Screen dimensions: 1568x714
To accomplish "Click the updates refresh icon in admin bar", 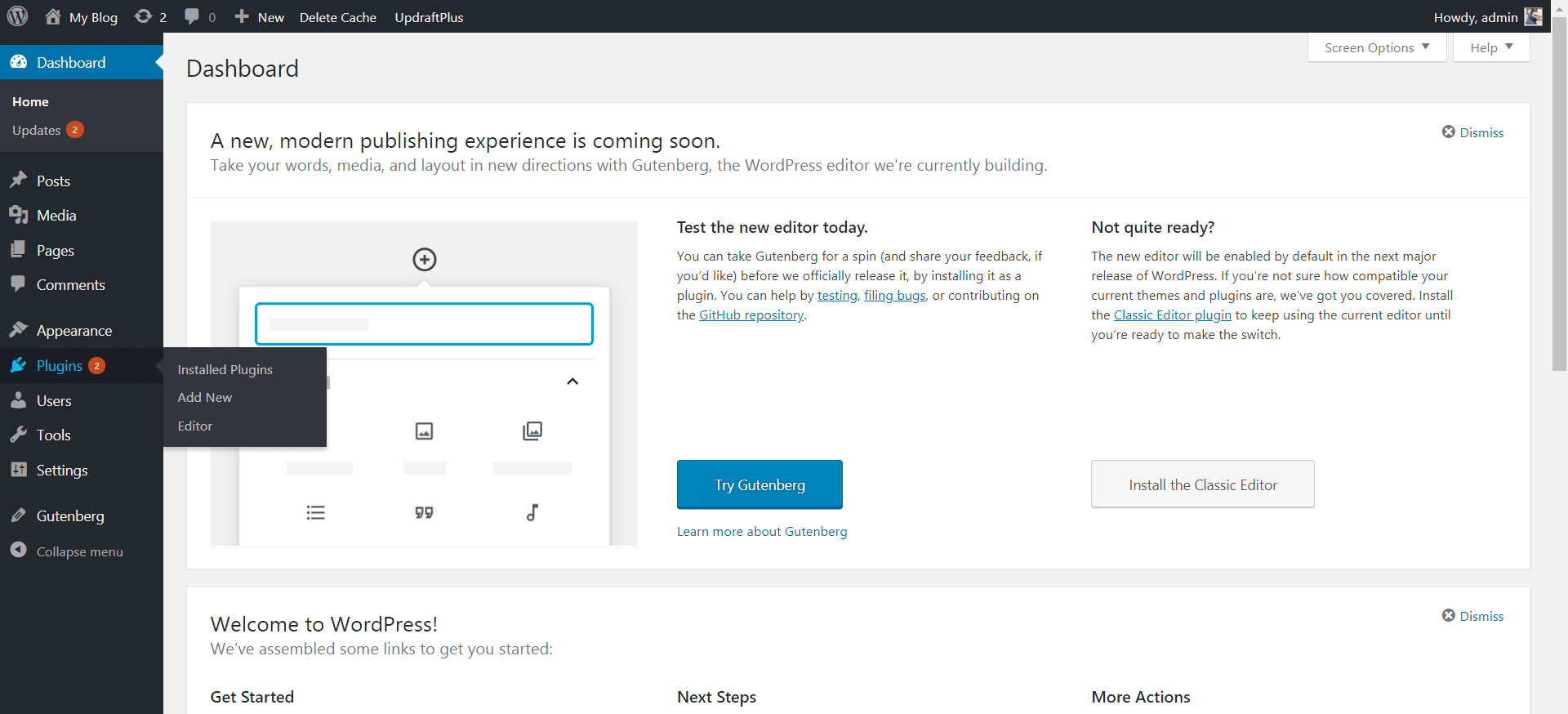I will pos(143,16).
